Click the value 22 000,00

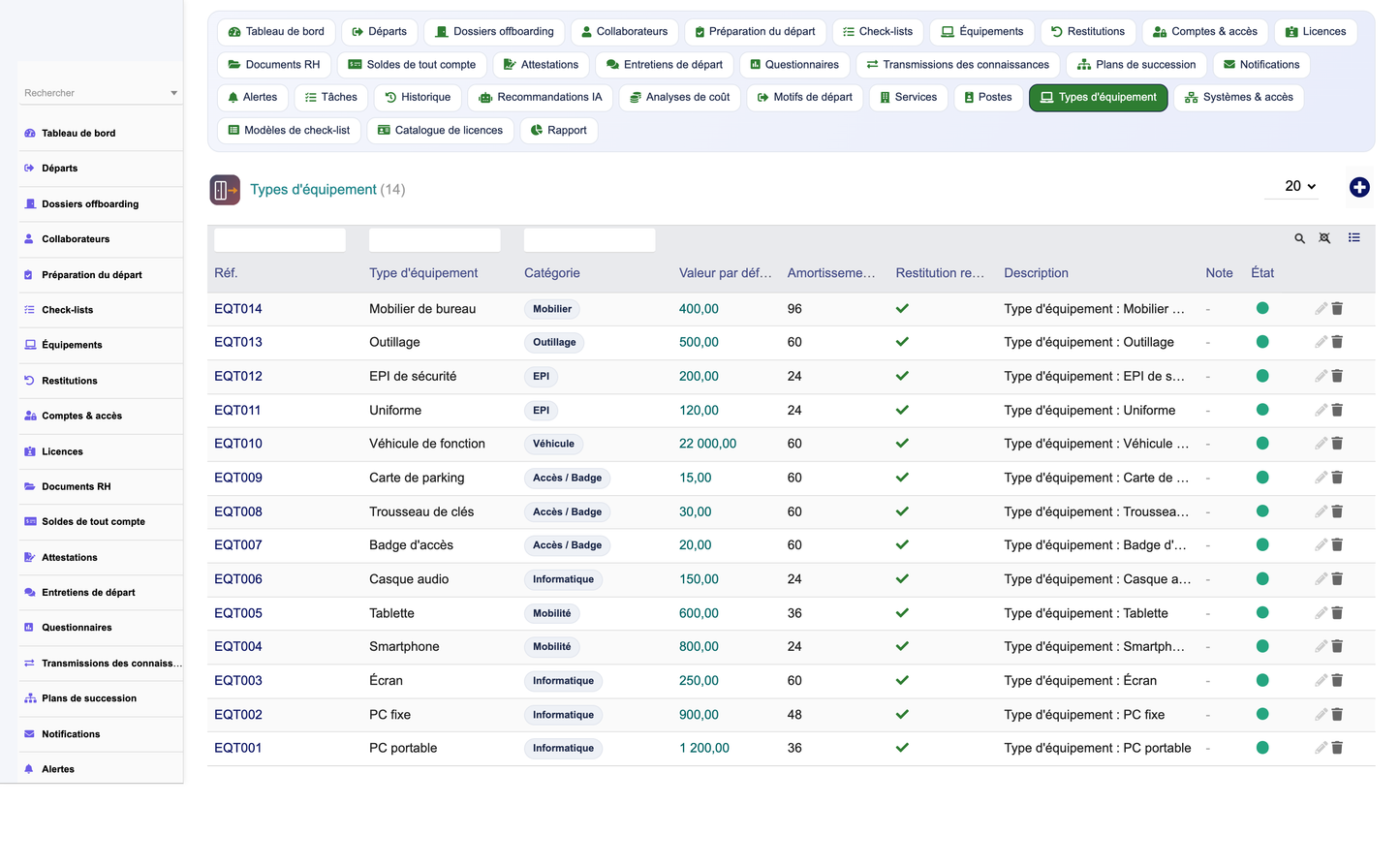point(707,444)
